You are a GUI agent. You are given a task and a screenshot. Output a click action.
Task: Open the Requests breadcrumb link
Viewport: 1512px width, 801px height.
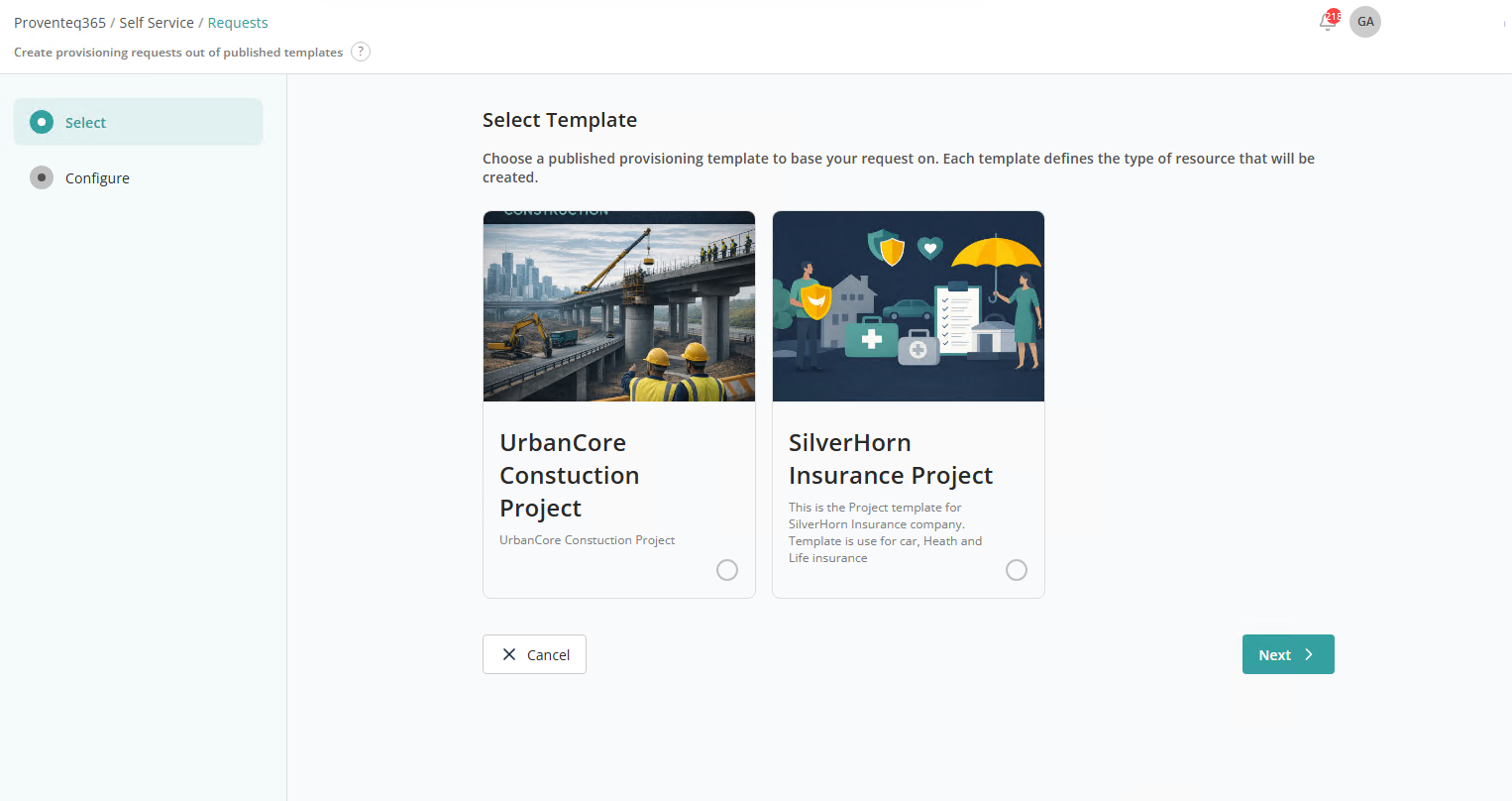[238, 23]
